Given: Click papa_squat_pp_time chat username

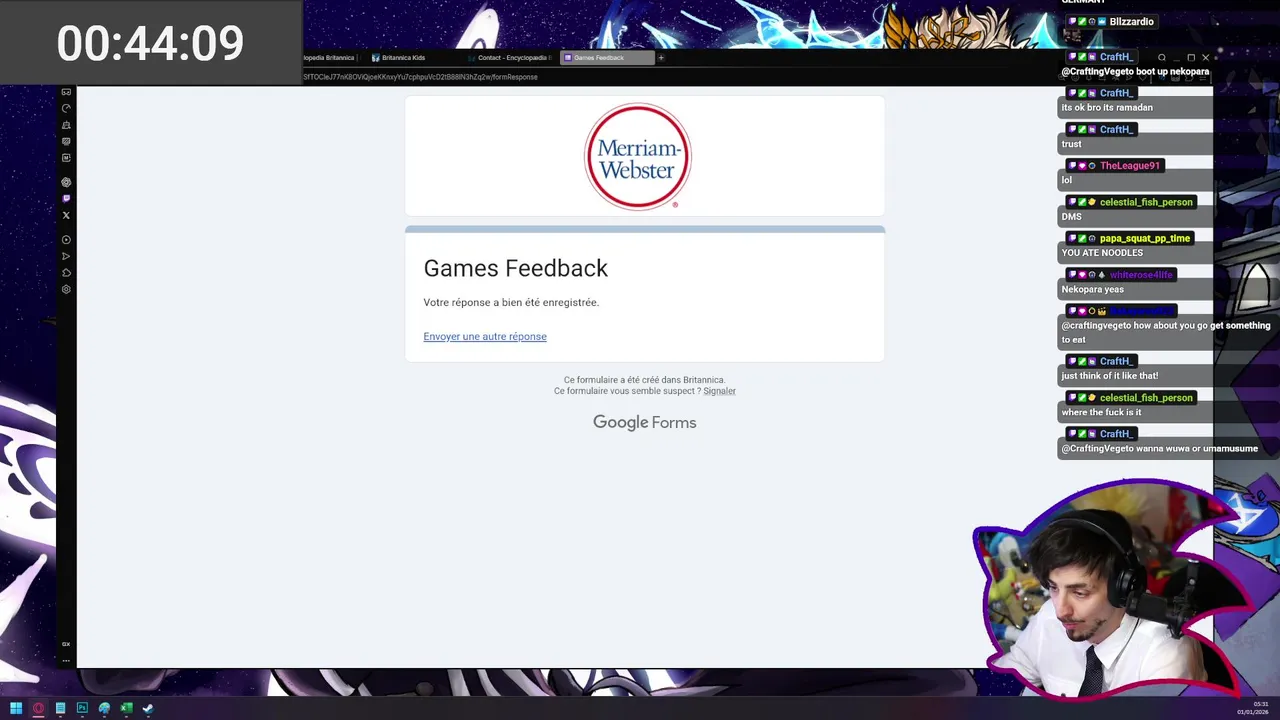Looking at the screenshot, I should (1145, 239).
